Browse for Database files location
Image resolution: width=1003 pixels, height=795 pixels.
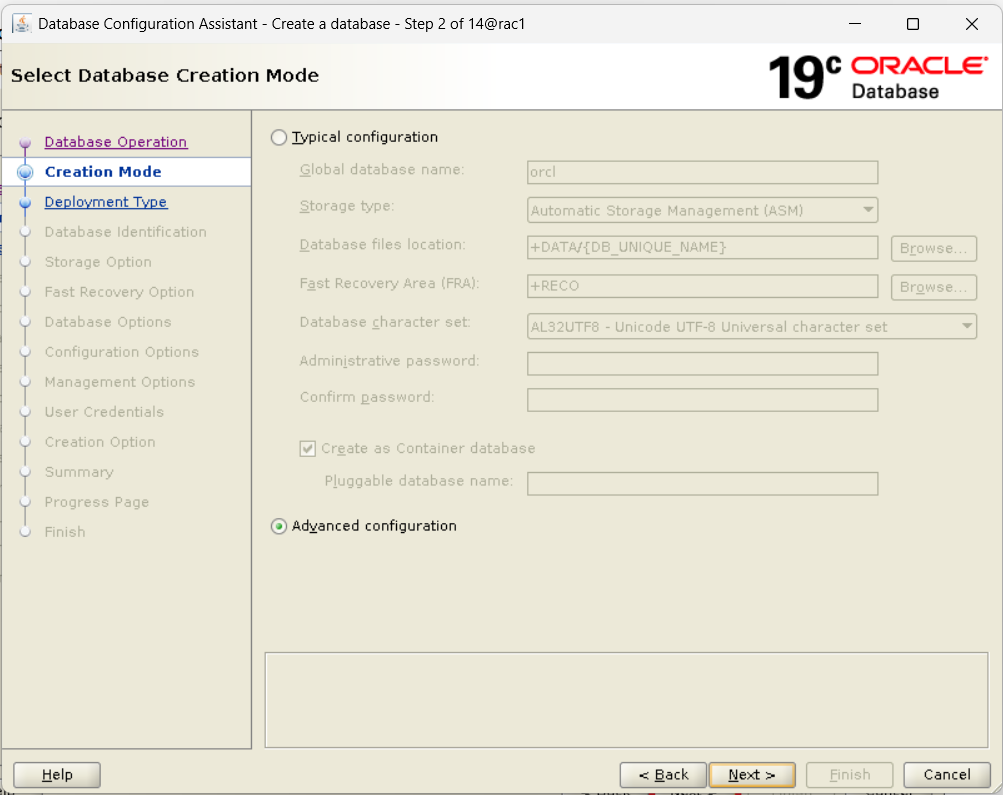click(x=933, y=248)
